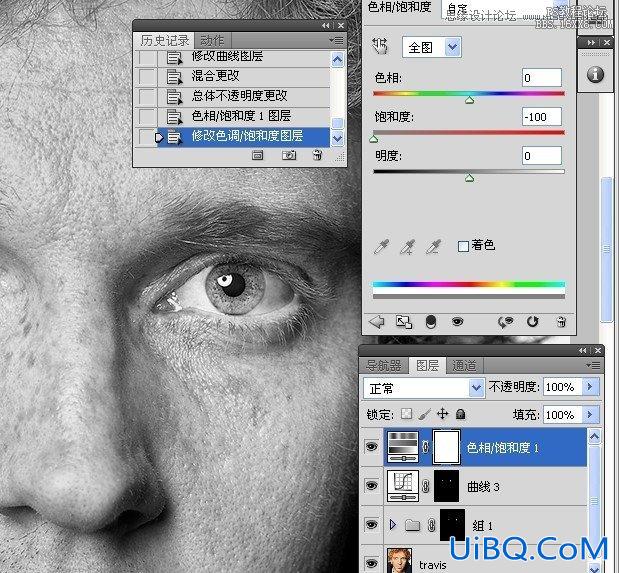
Task: Click the reset adjustment icon
Action: 533,322
